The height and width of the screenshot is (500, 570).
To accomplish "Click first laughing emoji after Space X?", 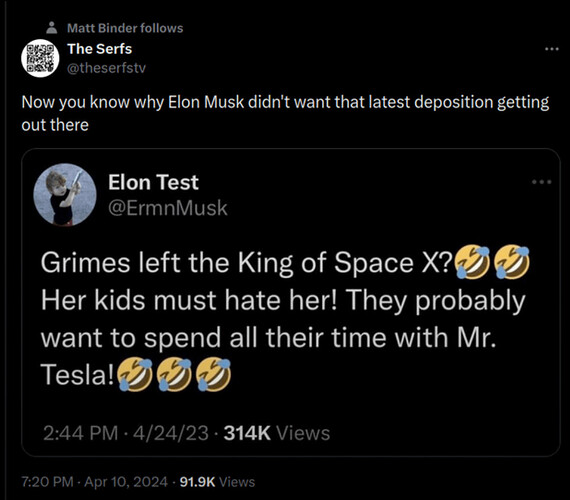I will (473, 261).
